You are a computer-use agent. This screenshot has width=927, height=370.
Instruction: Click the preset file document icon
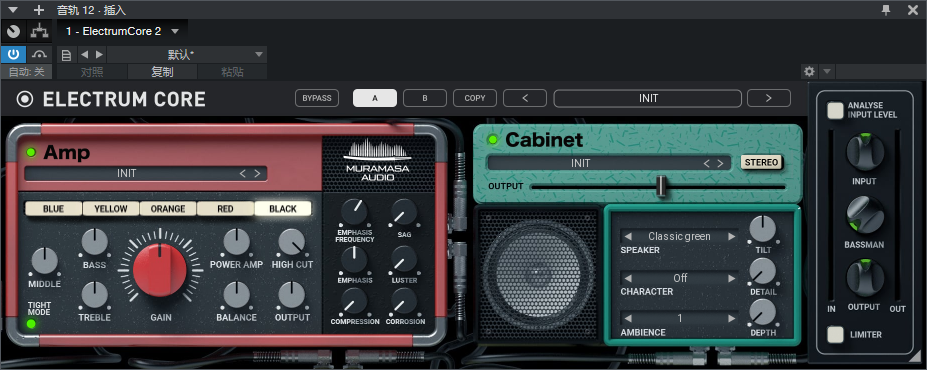click(x=67, y=55)
